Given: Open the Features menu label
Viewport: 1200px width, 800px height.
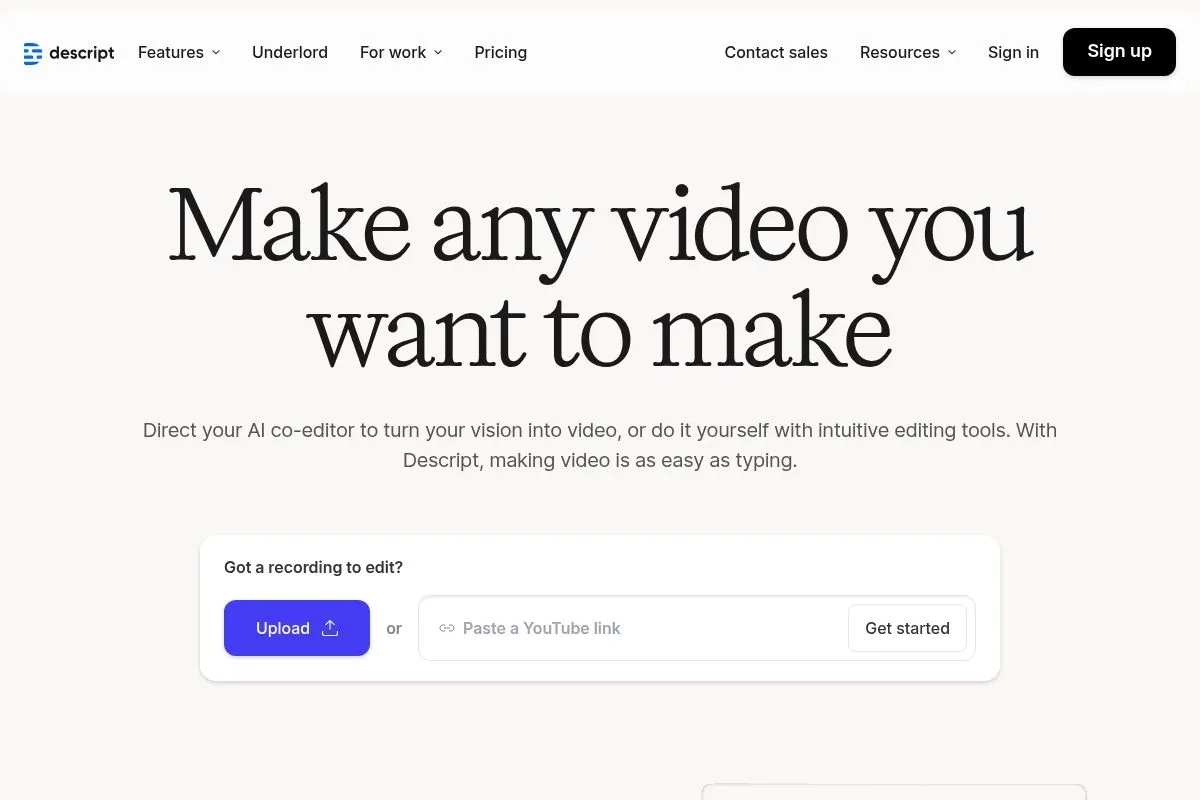Looking at the screenshot, I should tap(170, 53).
